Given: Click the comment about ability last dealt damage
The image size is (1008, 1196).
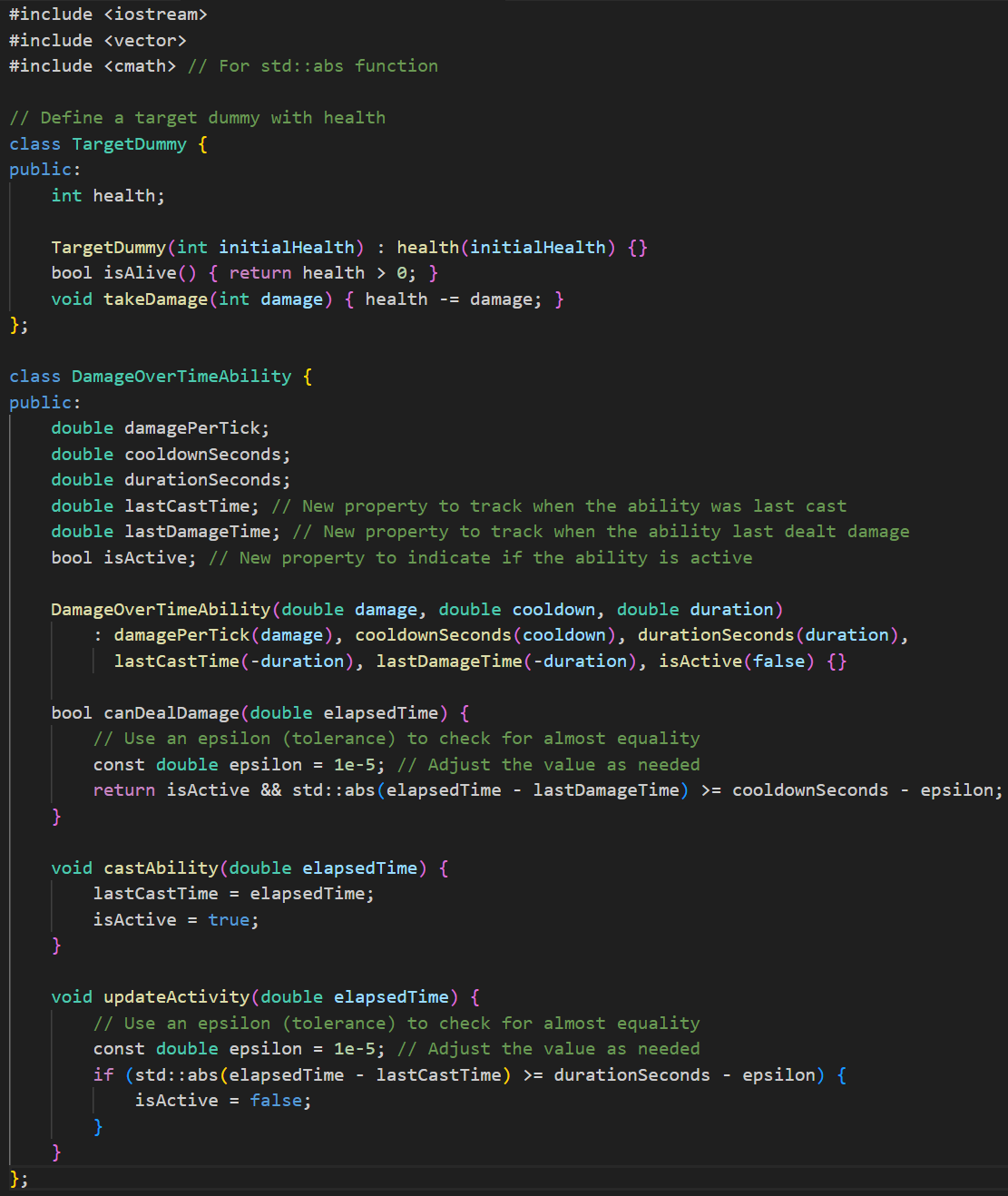Looking at the screenshot, I should pyautogui.click(x=601, y=532).
